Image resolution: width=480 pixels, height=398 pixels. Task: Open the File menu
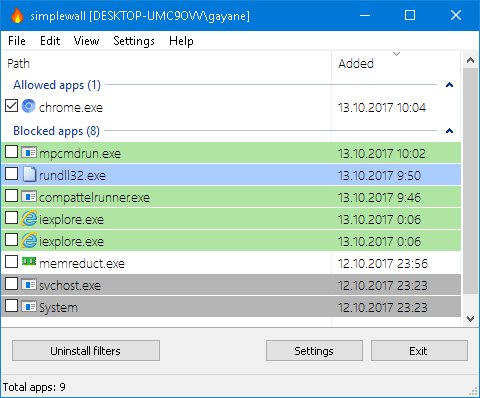pos(17,41)
